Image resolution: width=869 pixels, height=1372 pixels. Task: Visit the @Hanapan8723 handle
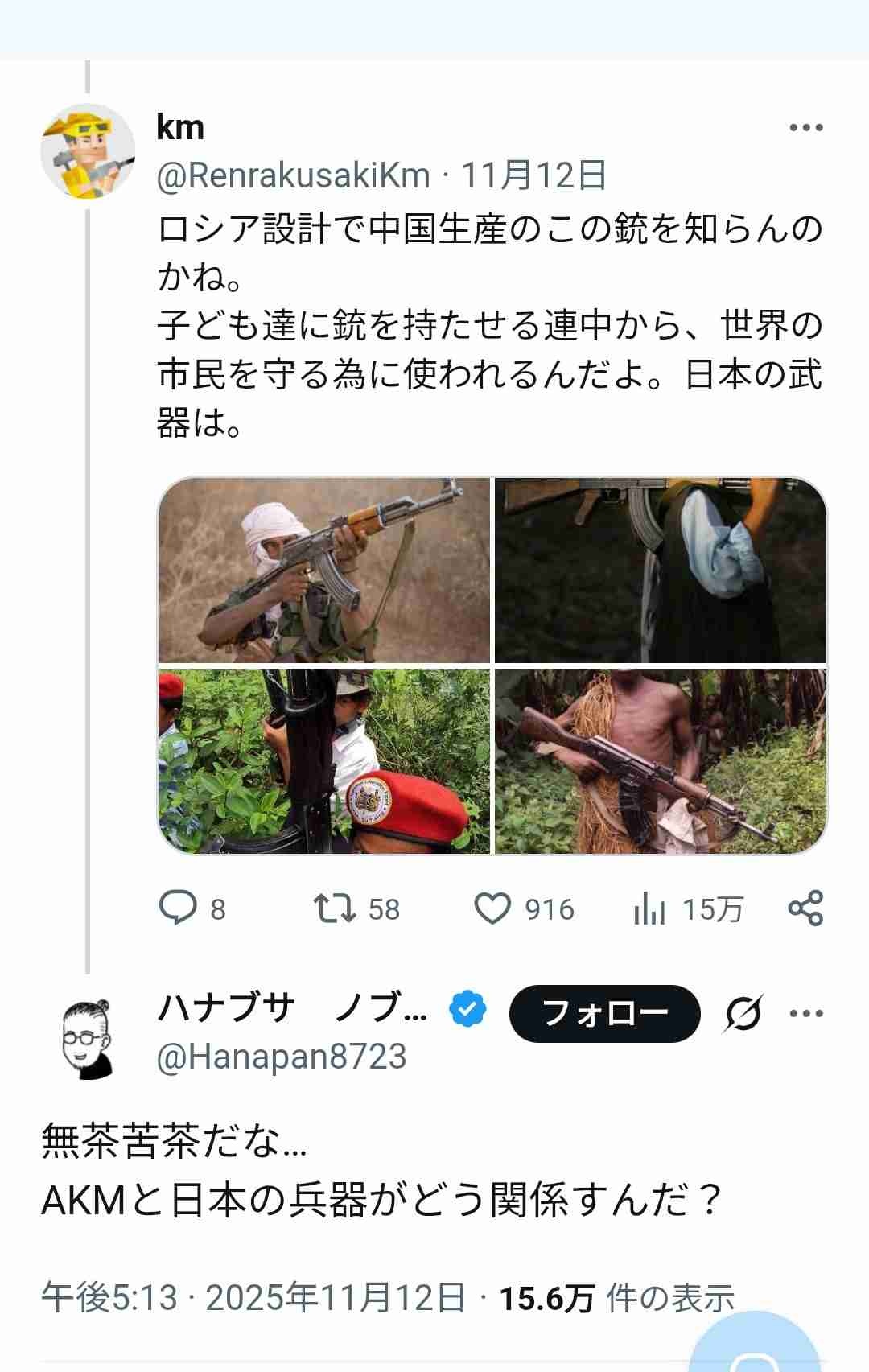[x=282, y=1057]
